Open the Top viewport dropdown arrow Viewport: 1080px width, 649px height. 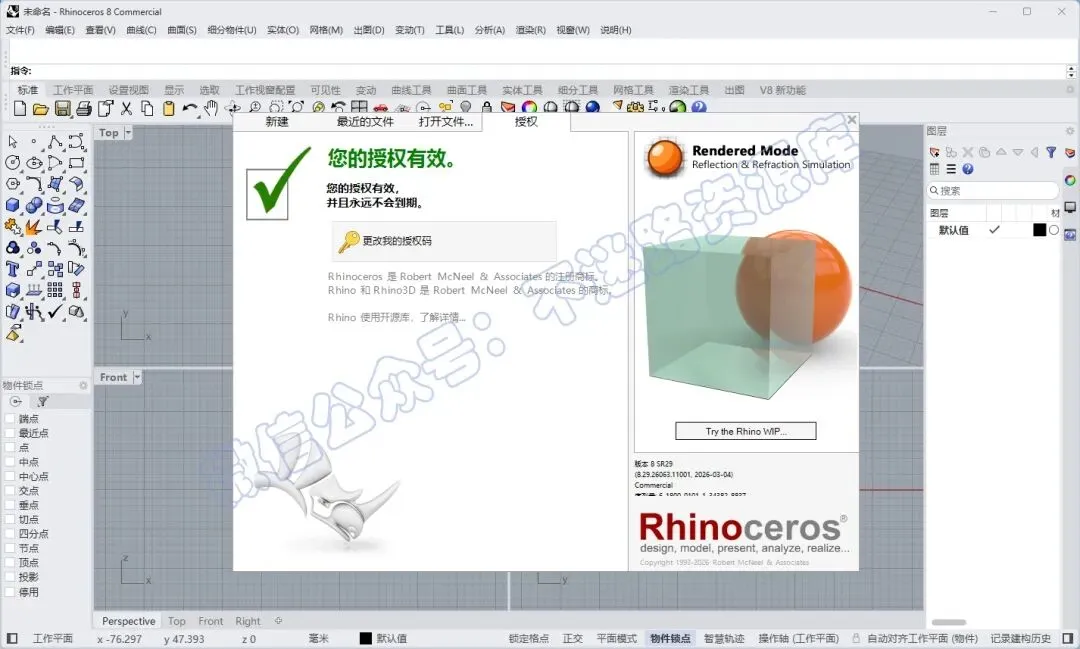128,132
